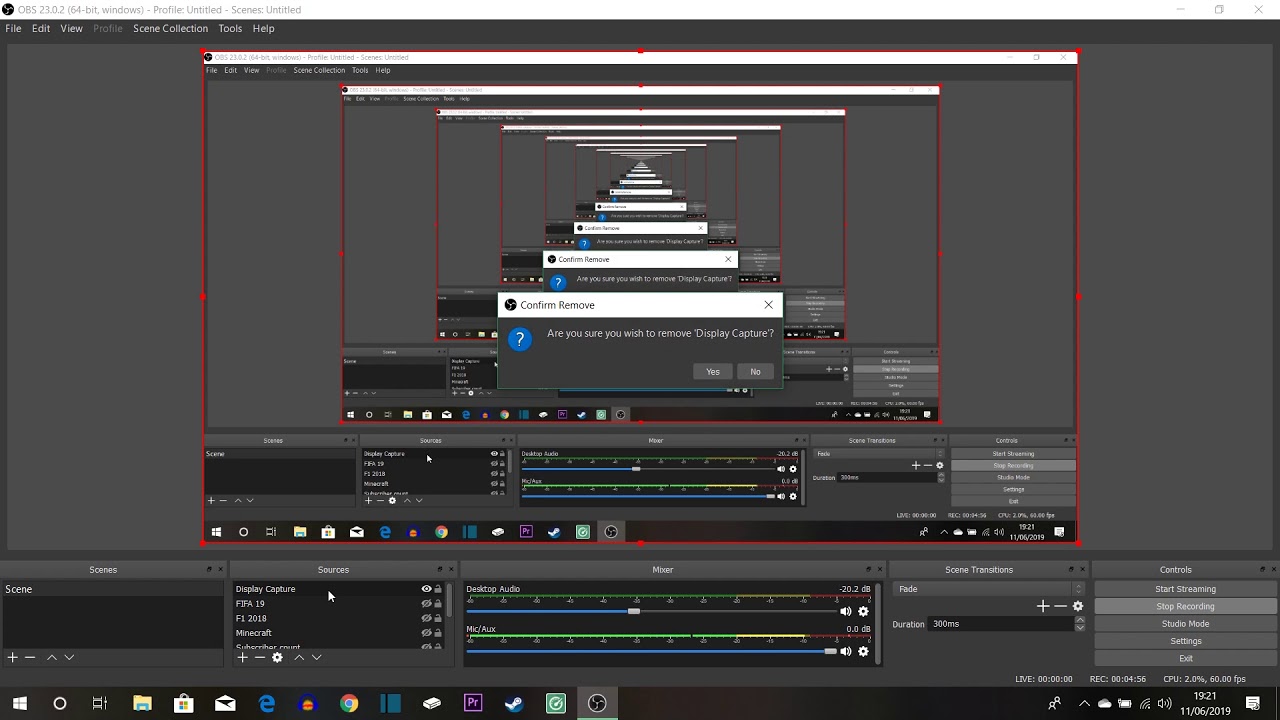1280x720 pixels.
Task: Remove transition with Scene Transitions minus icon
Action: [x=1060, y=606]
